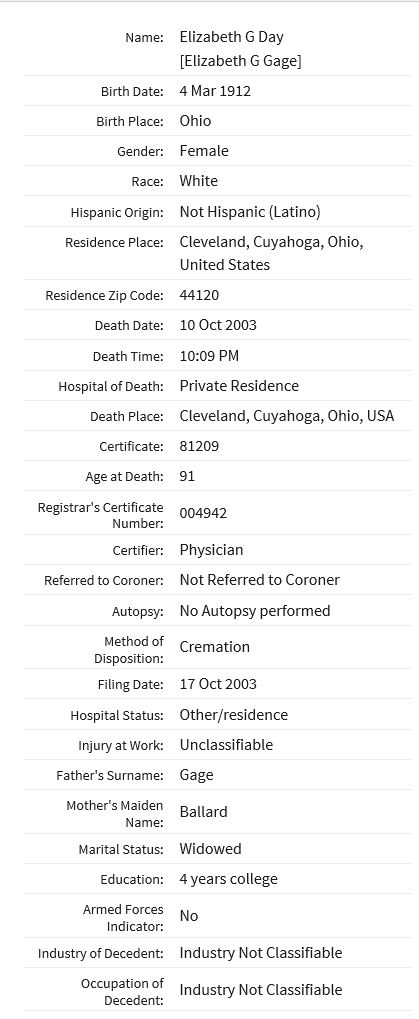Click the Father's Surname value Gage

tap(196, 775)
